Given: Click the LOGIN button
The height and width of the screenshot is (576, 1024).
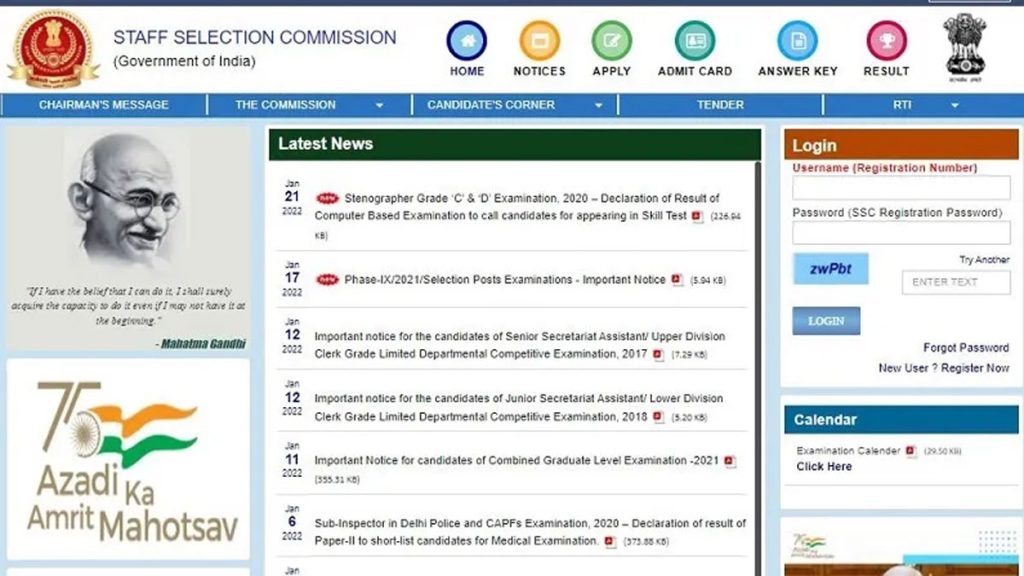Looking at the screenshot, I should click(x=826, y=321).
